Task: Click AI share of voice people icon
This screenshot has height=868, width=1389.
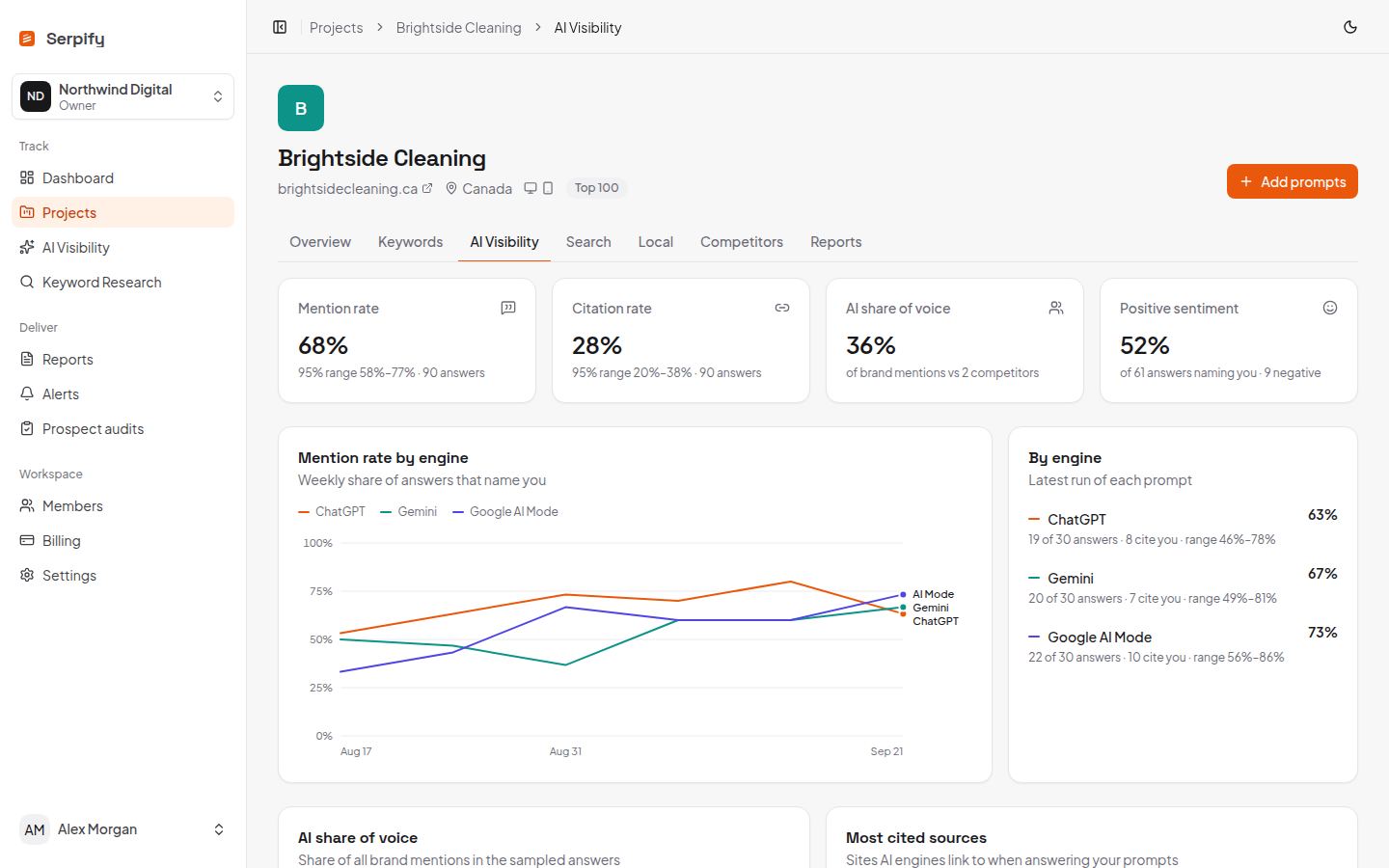Action: coord(1056,308)
